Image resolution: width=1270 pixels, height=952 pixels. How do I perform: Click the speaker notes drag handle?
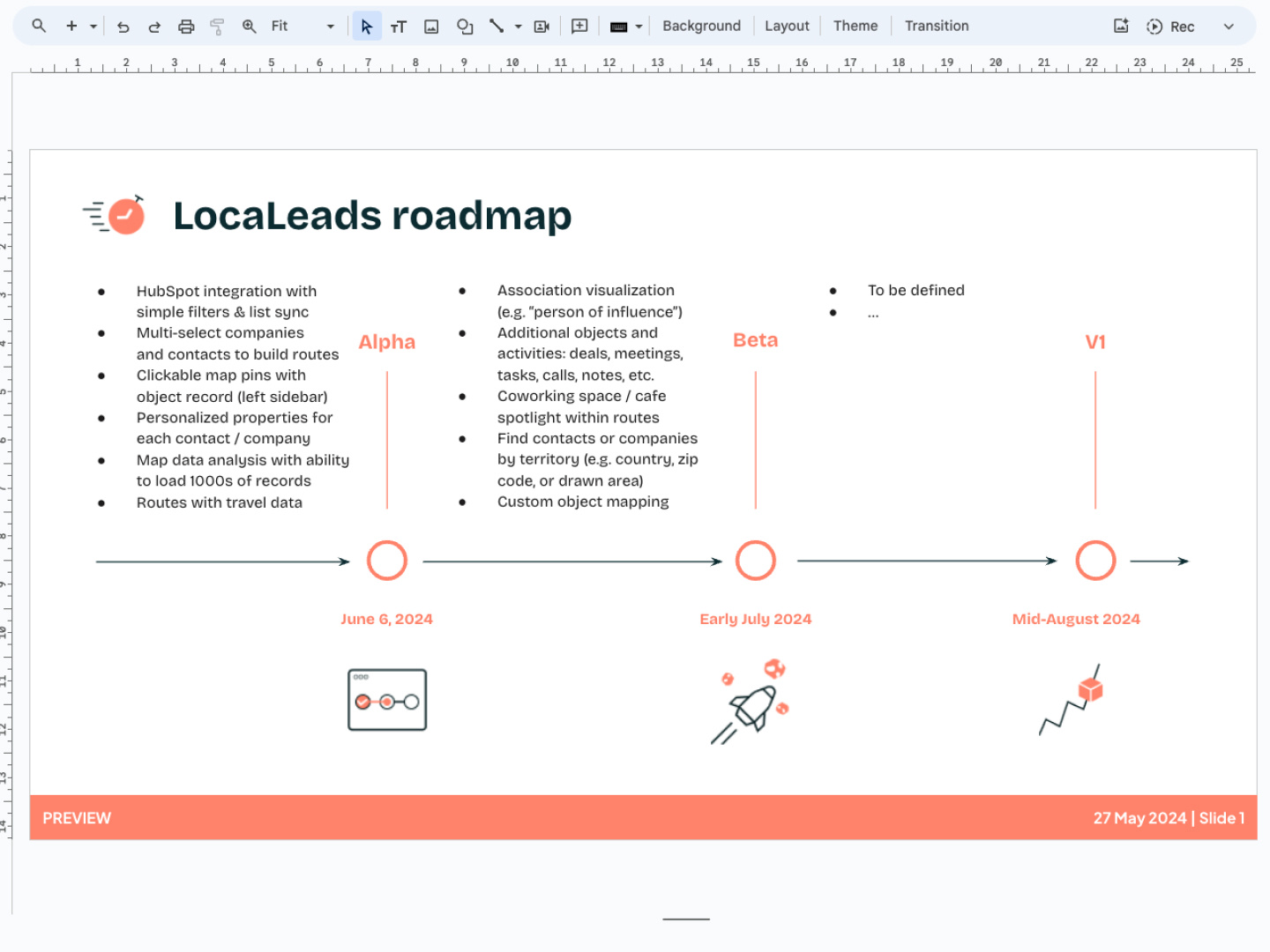[x=686, y=919]
